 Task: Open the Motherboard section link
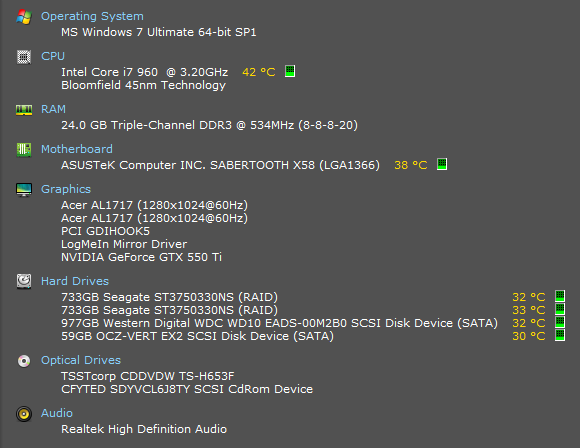point(77,149)
